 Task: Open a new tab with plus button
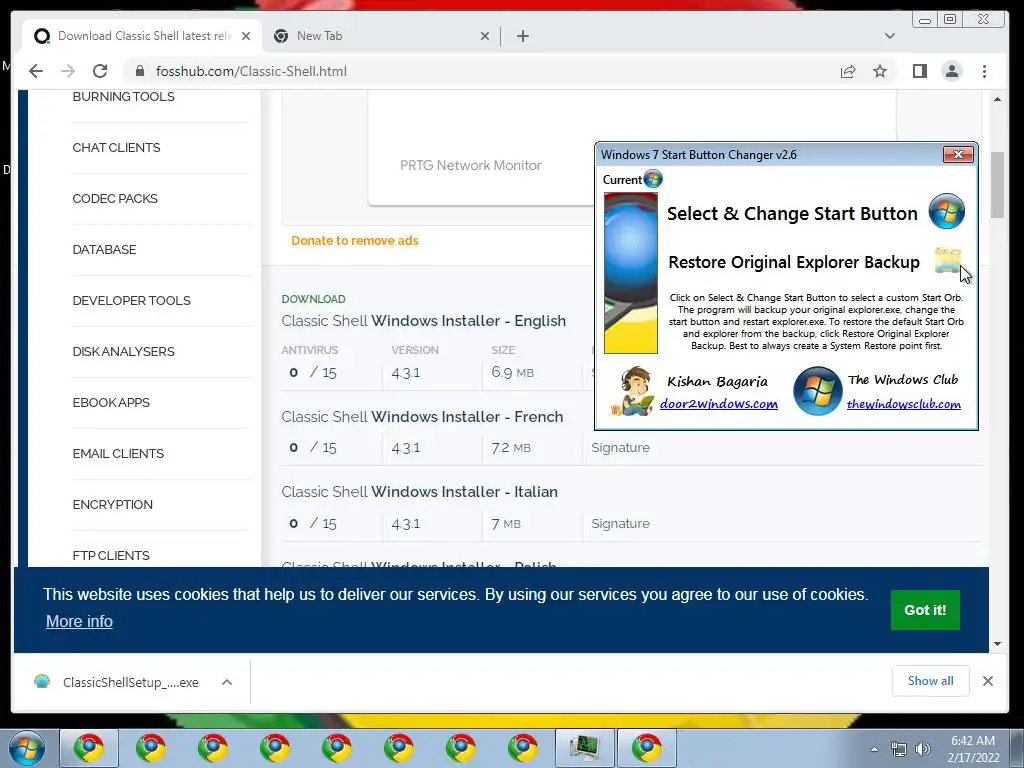tap(522, 36)
